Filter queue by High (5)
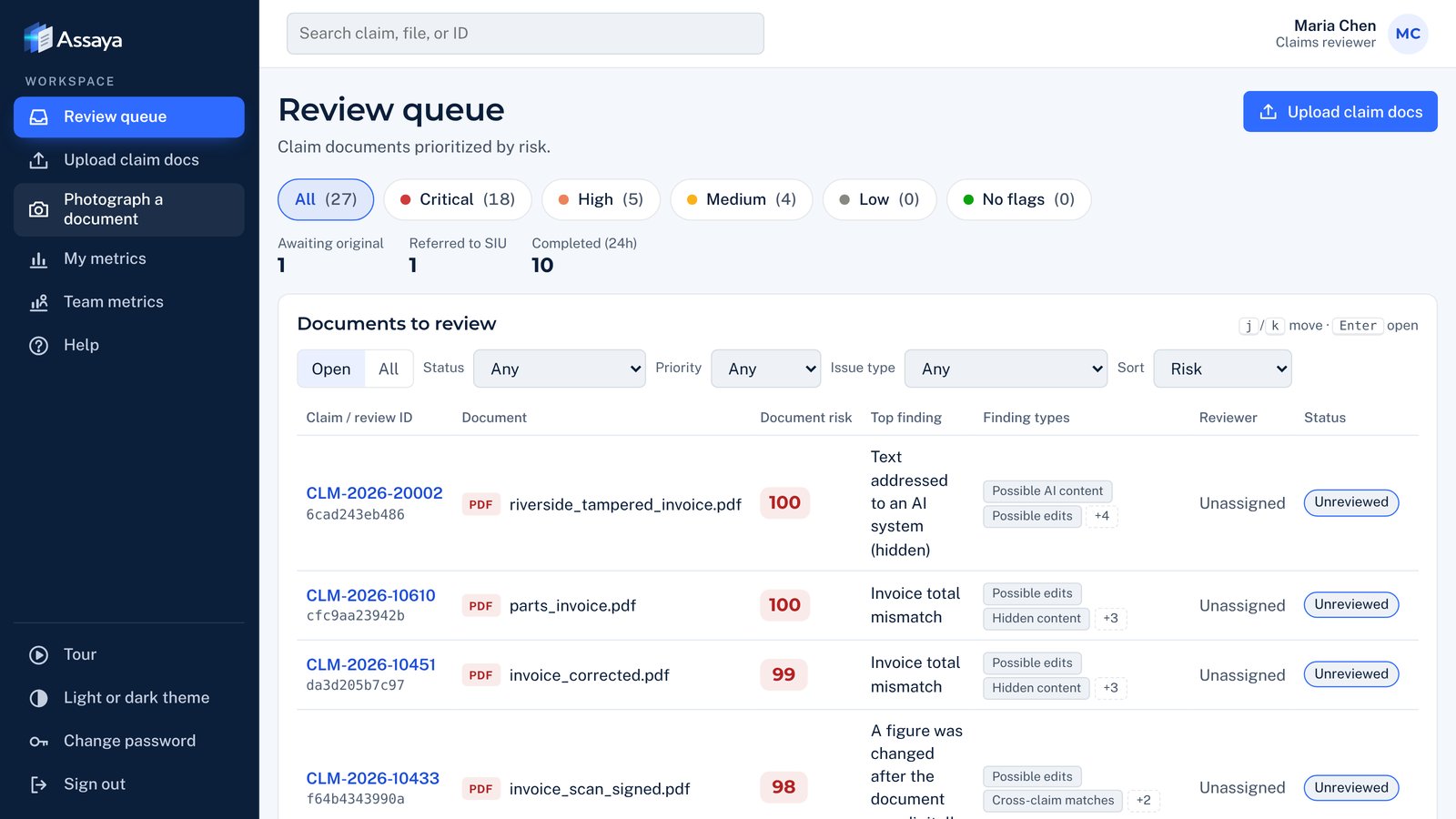Viewport: 1456px width, 819px height. (x=601, y=199)
